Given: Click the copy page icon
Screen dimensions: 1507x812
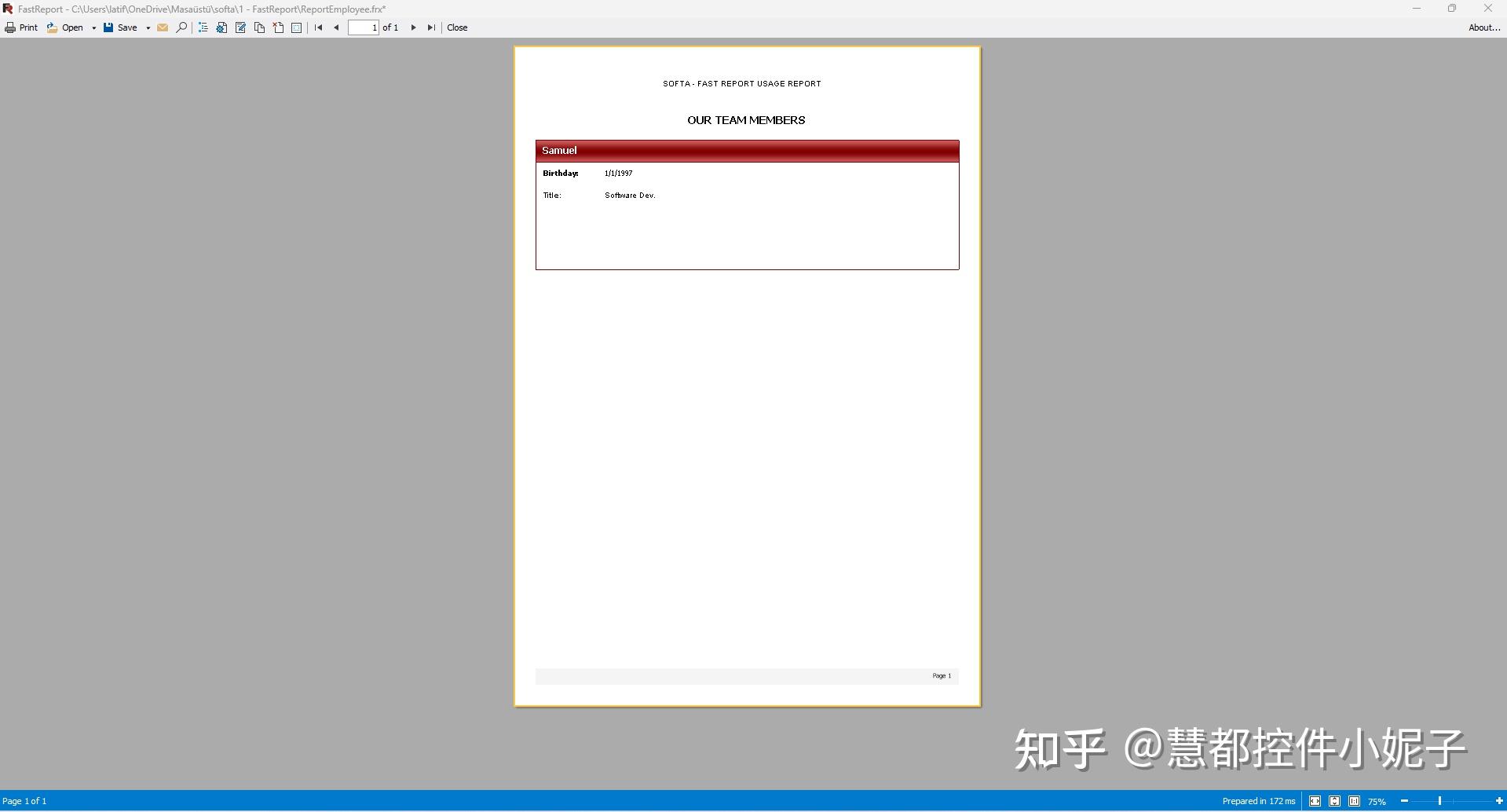Looking at the screenshot, I should pyautogui.click(x=259, y=27).
